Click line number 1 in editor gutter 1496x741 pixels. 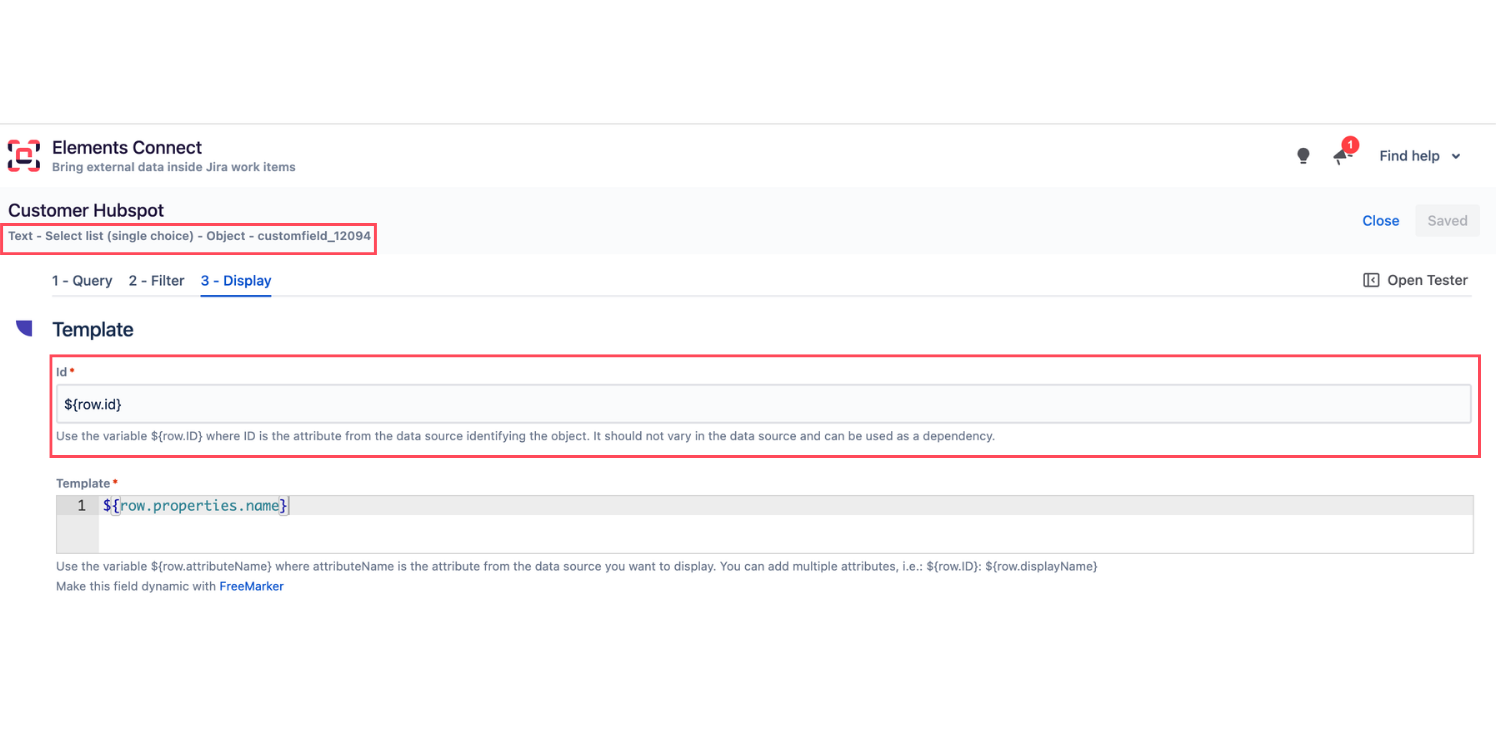pos(82,506)
